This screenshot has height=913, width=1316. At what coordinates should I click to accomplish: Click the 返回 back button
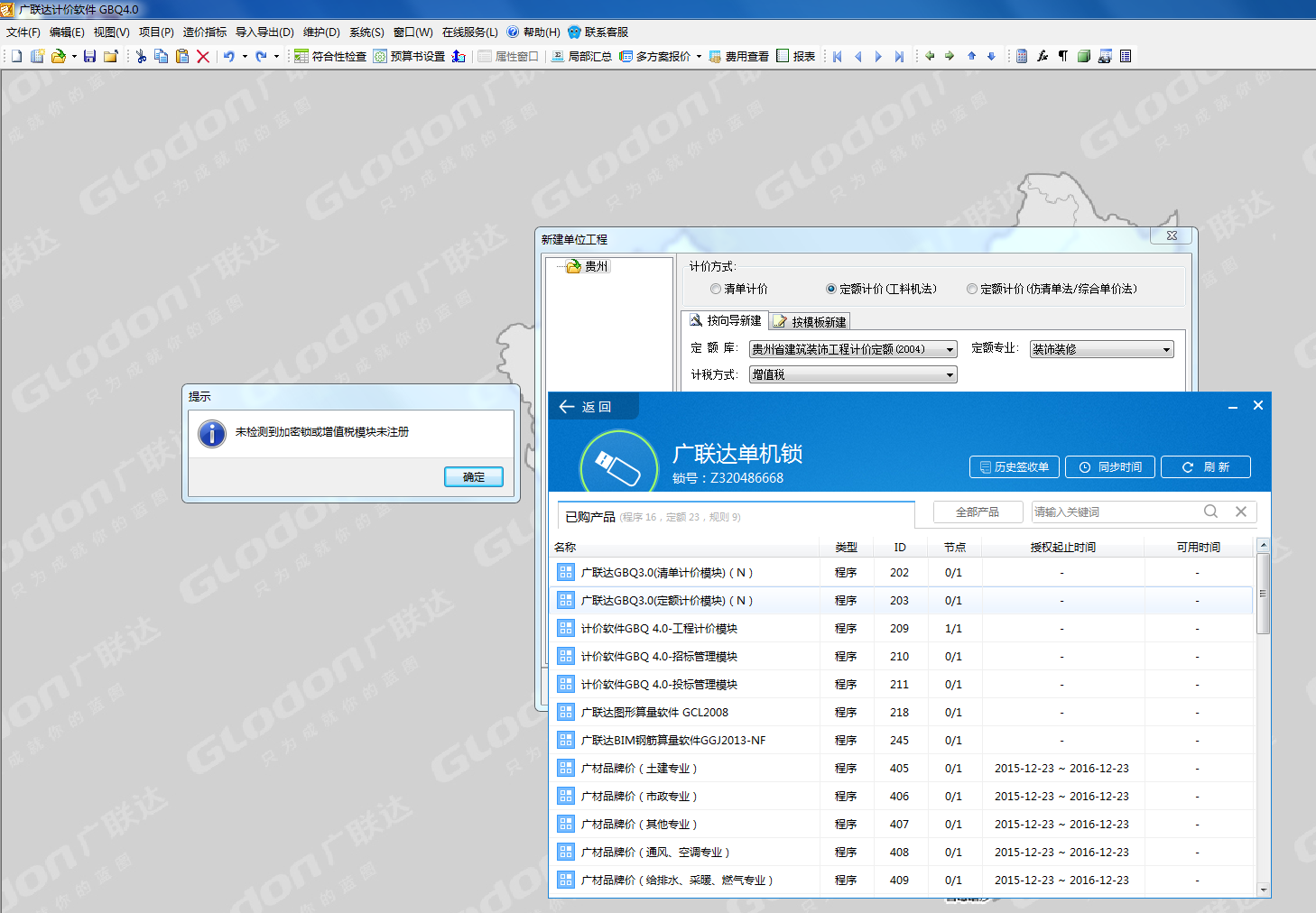(x=594, y=407)
